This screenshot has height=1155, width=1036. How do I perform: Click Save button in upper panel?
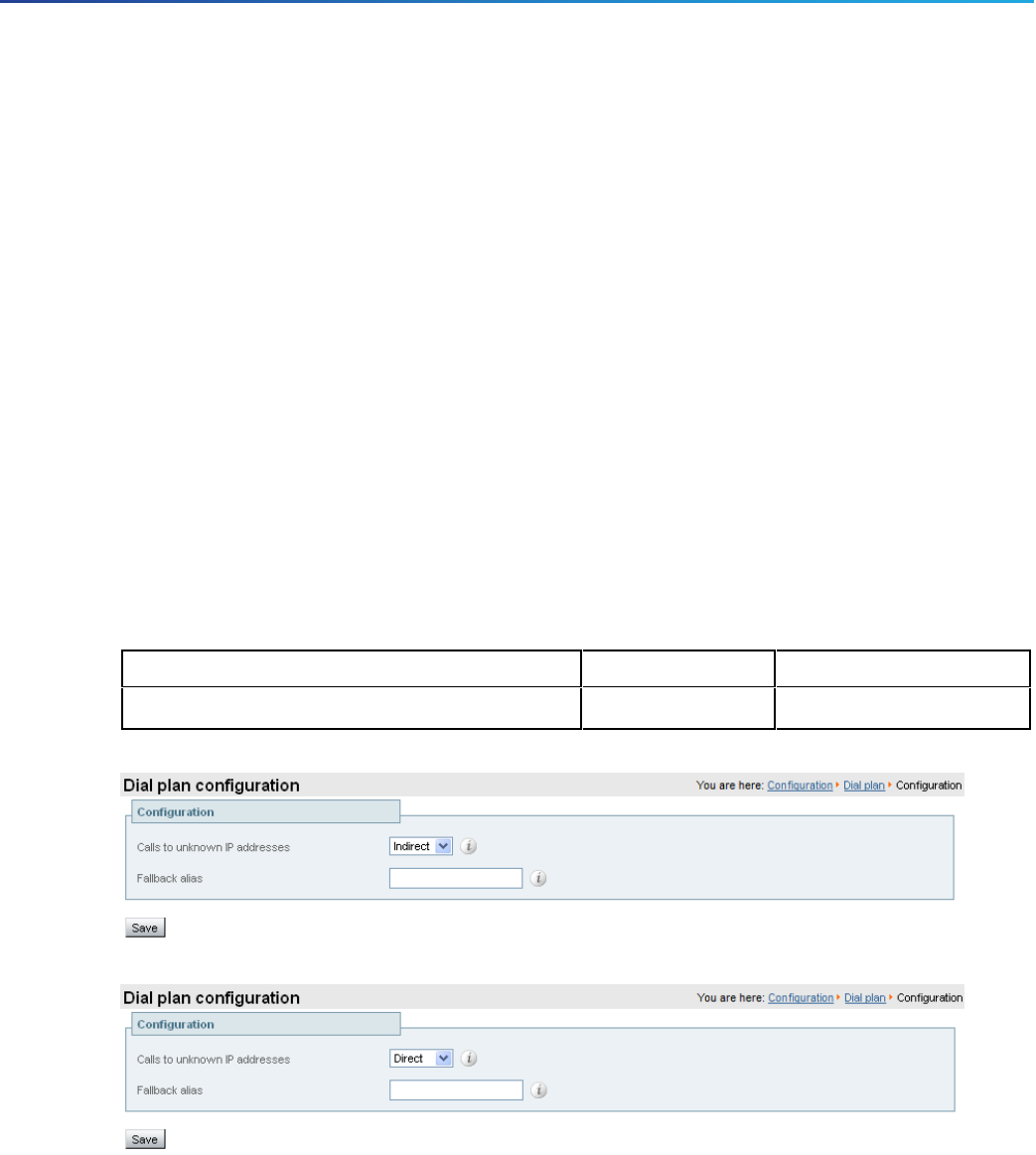pyautogui.click(x=145, y=928)
